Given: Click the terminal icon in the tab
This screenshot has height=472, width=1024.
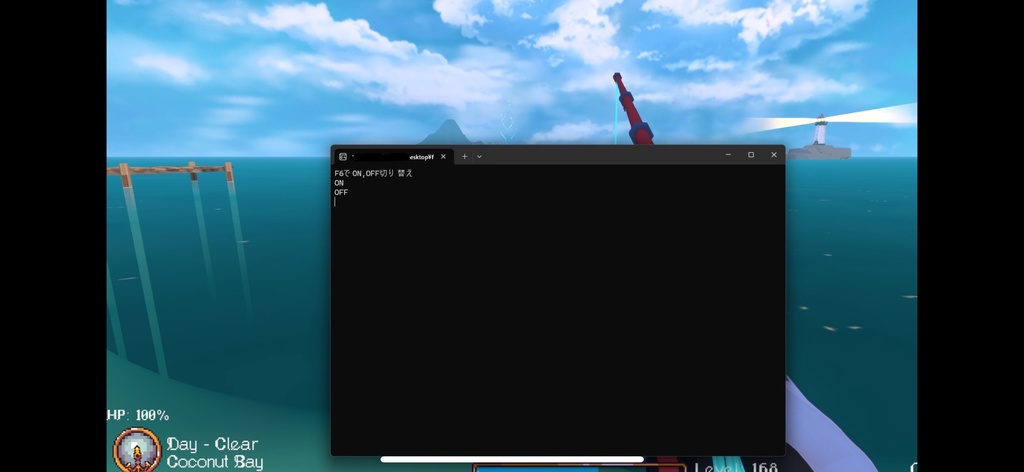Looking at the screenshot, I should coord(343,157).
